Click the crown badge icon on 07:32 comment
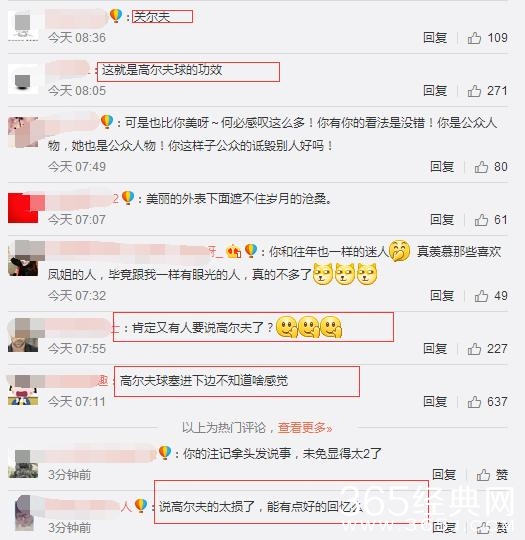 tap(234, 251)
